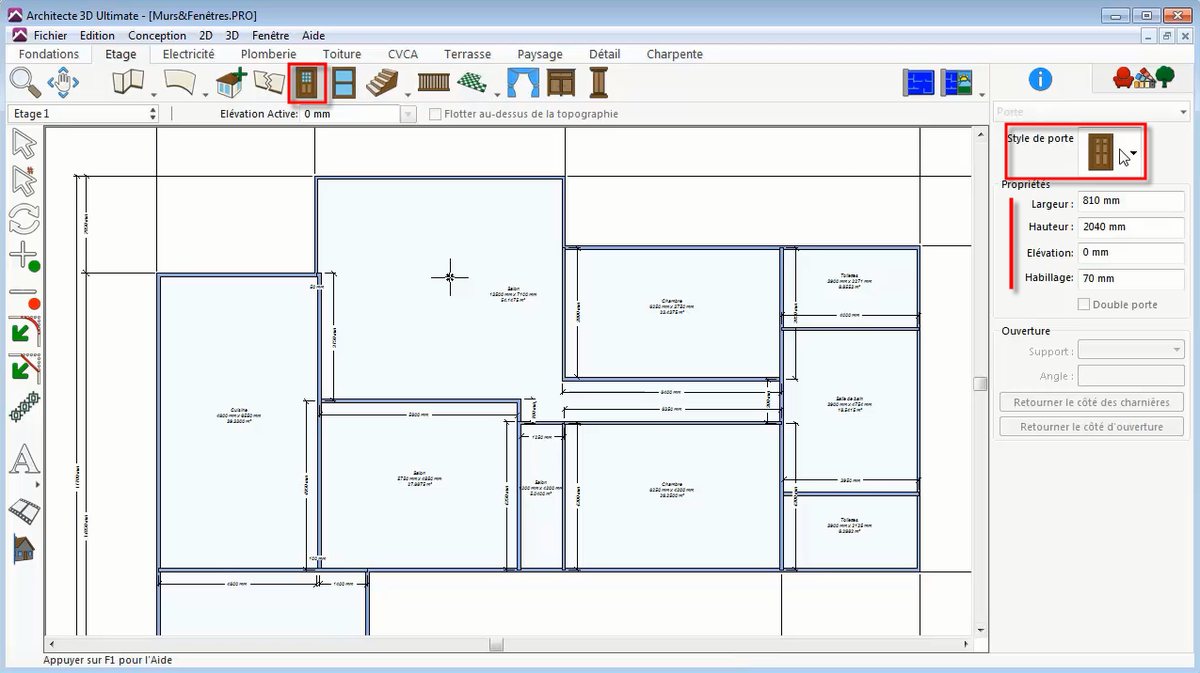
Task: Click the Largeur 810 mm field
Action: 1131,201
